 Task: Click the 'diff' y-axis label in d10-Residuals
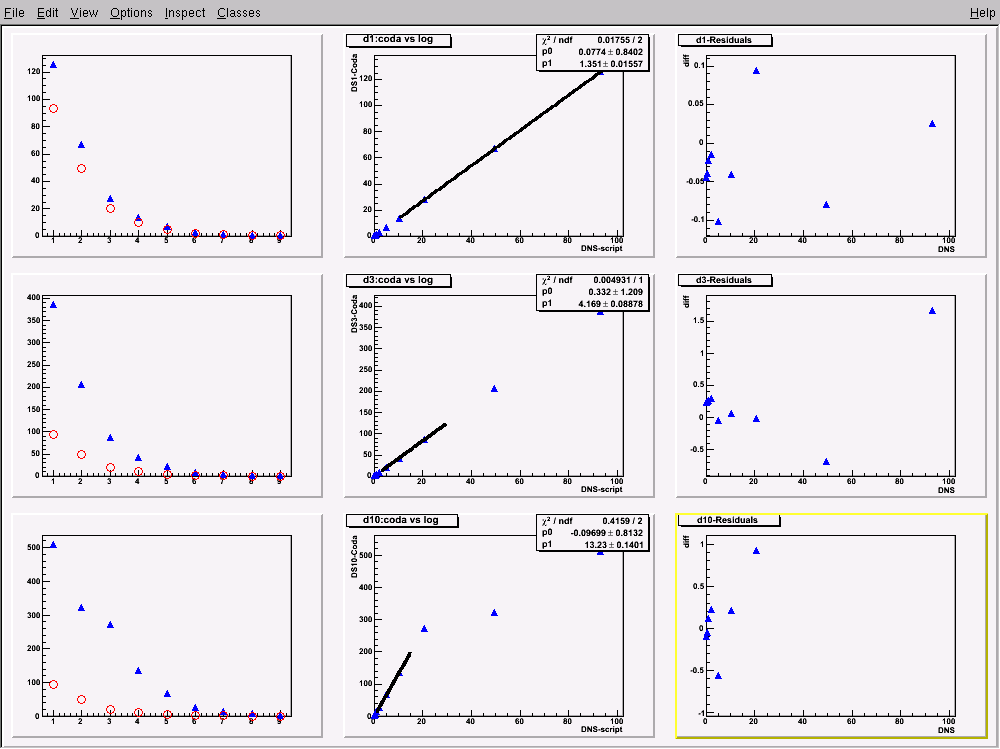coord(686,542)
